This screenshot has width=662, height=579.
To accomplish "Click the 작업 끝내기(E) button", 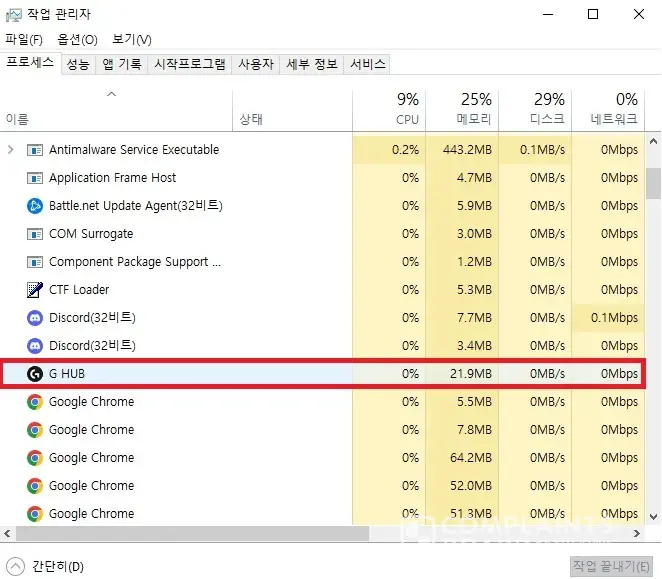I will click(611, 566).
